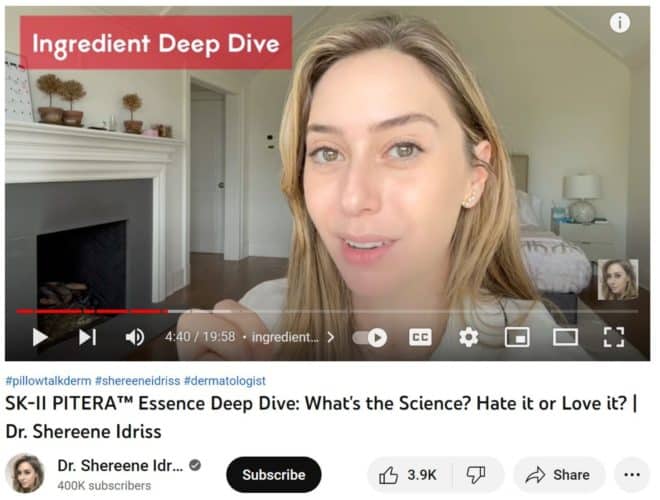Enable theater mode view

click(x=565, y=338)
